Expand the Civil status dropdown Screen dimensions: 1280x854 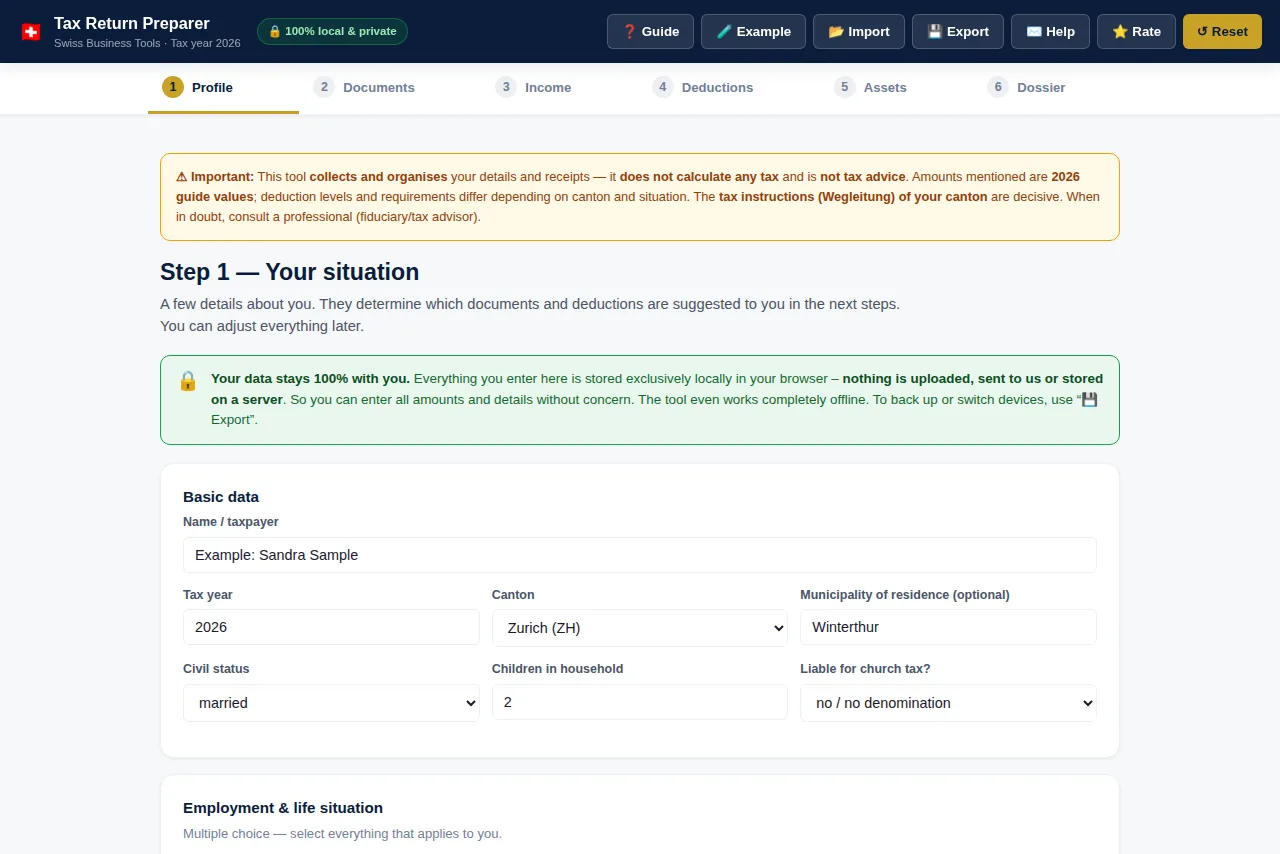pos(331,703)
